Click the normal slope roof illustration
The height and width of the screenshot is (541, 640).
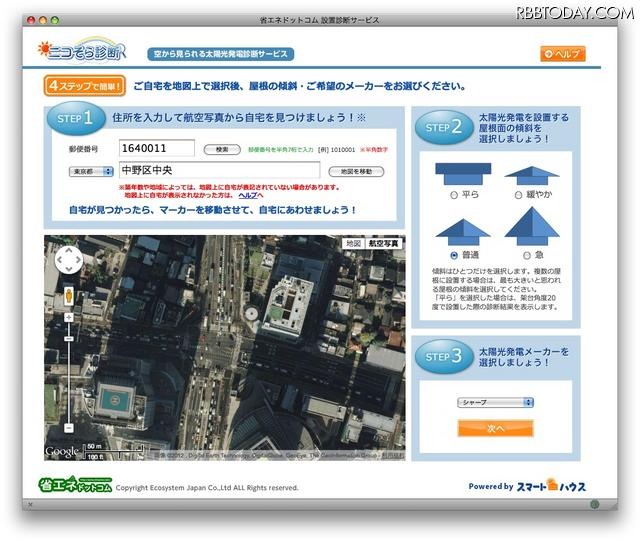pyautogui.click(x=463, y=232)
